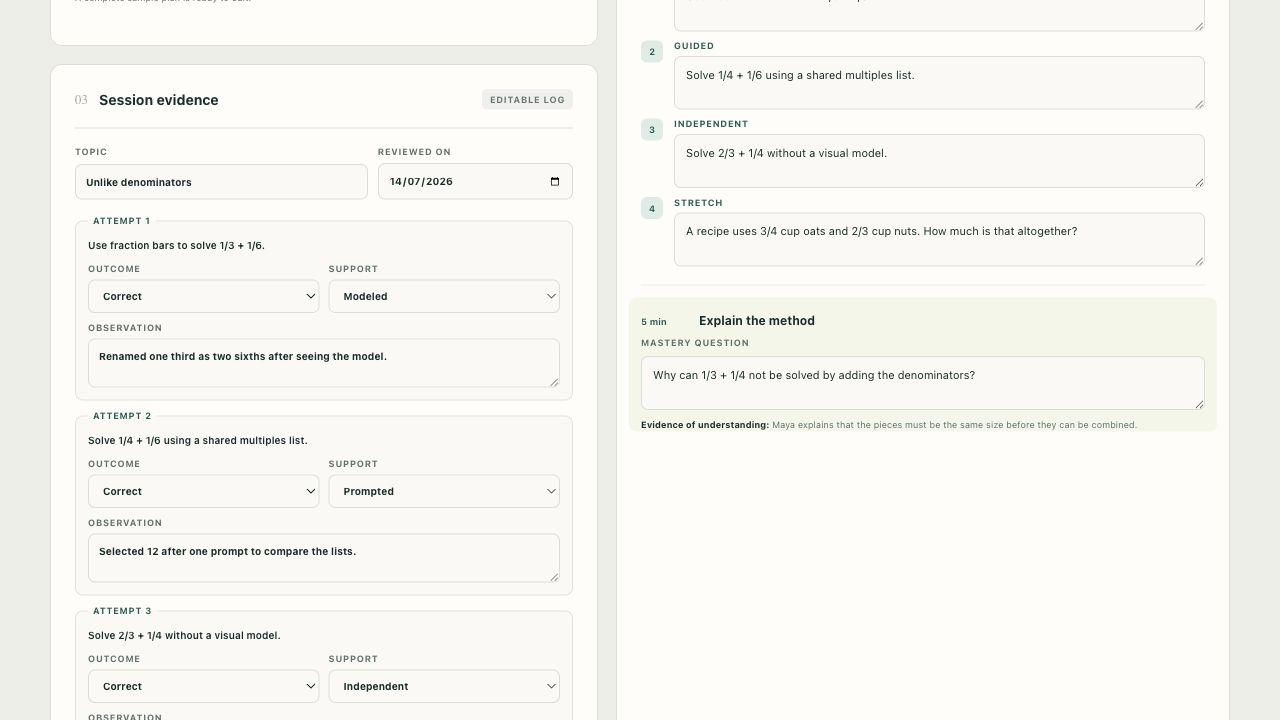
Task: Expand Attempt 2 Support dropdown showing Prompted
Action: point(444,491)
